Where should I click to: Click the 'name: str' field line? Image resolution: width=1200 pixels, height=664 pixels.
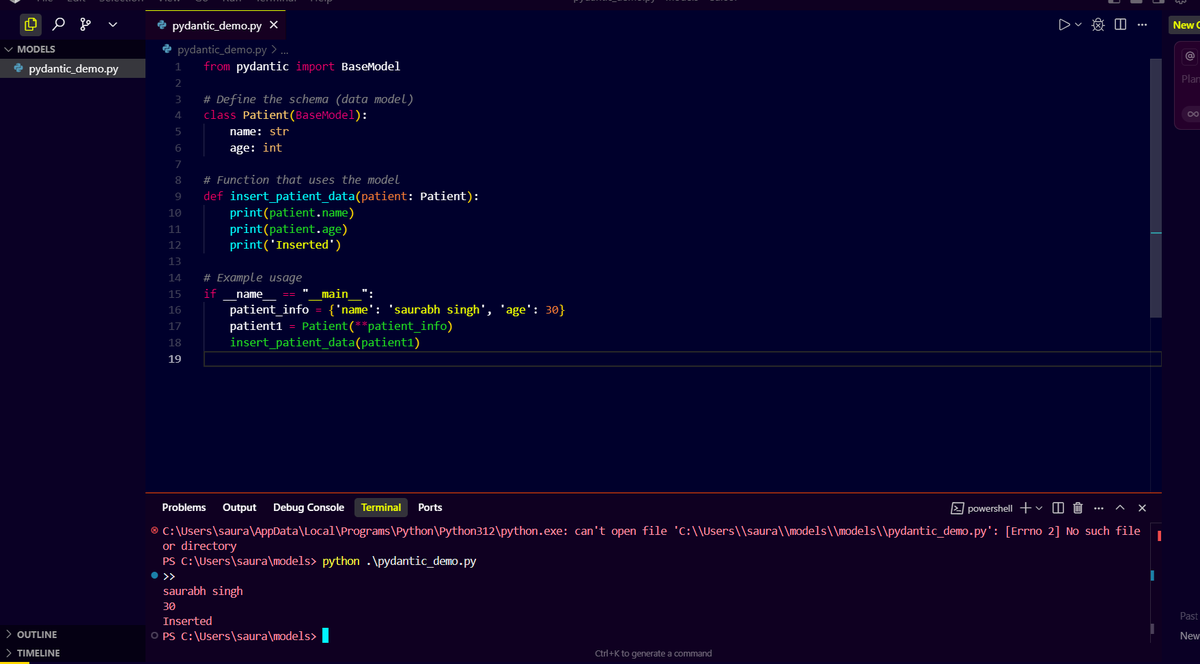(259, 131)
